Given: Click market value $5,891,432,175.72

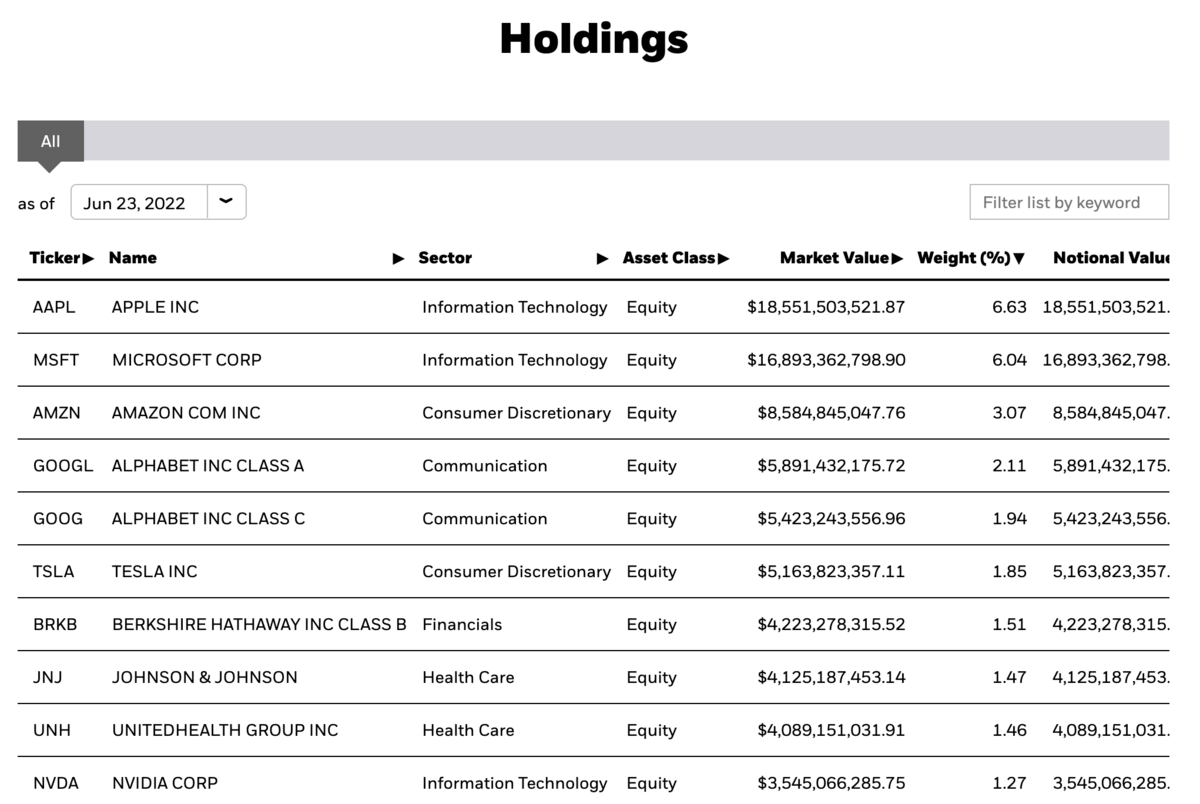Looking at the screenshot, I should pyautogui.click(x=832, y=466).
